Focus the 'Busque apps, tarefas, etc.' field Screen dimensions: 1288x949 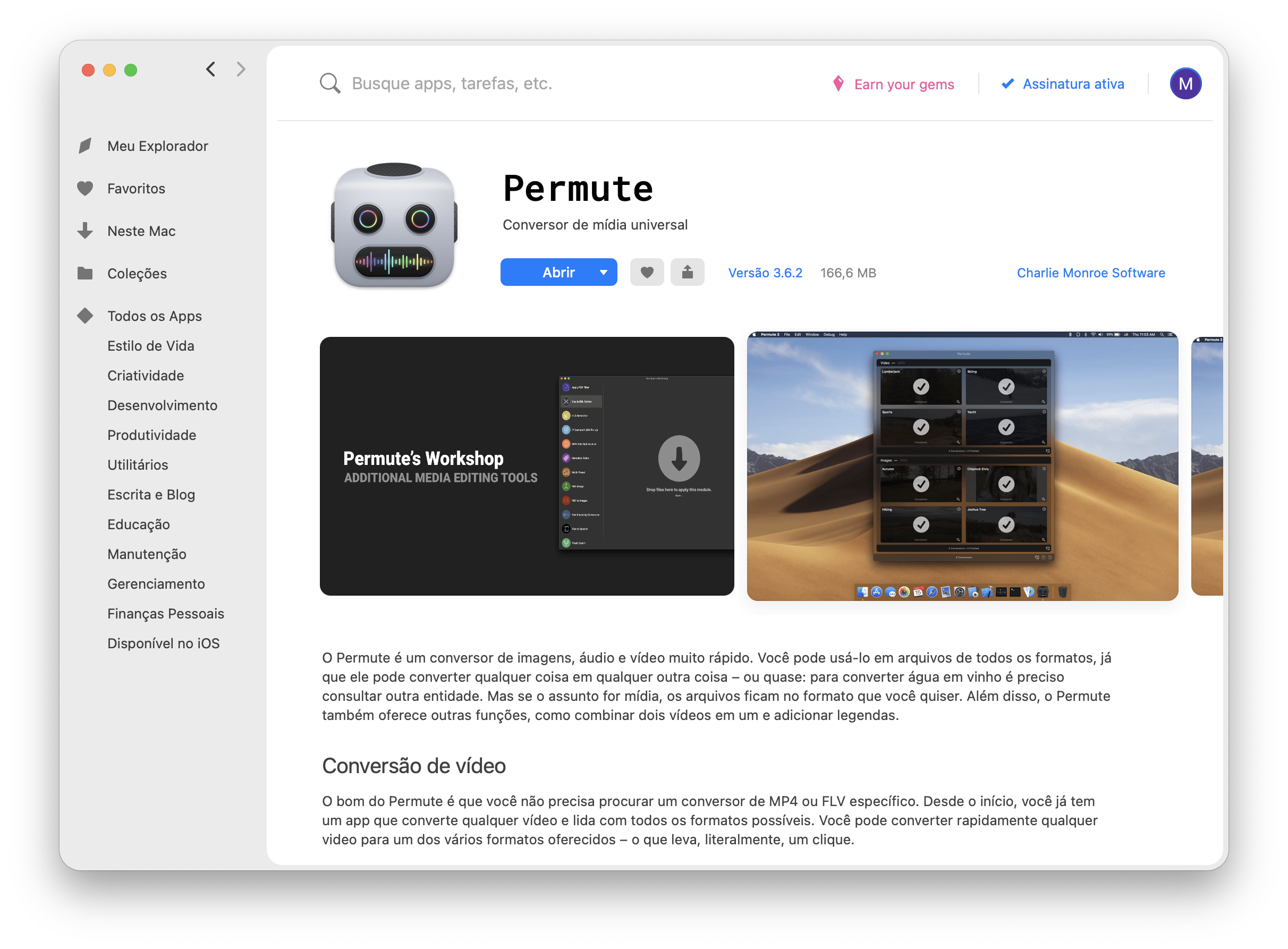tap(452, 83)
